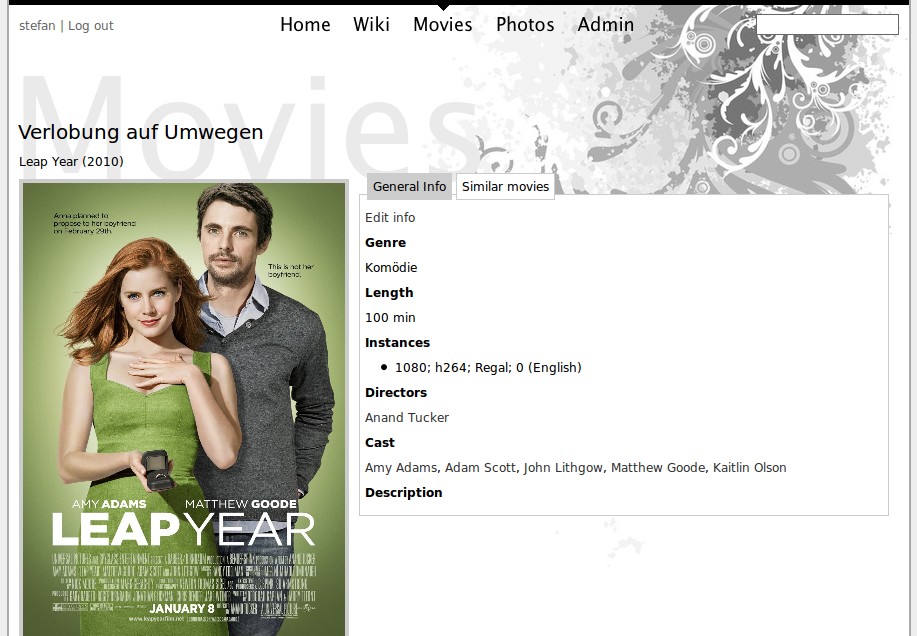917x636 pixels.
Task: Click the '100 min' length value
Action: coord(390,317)
